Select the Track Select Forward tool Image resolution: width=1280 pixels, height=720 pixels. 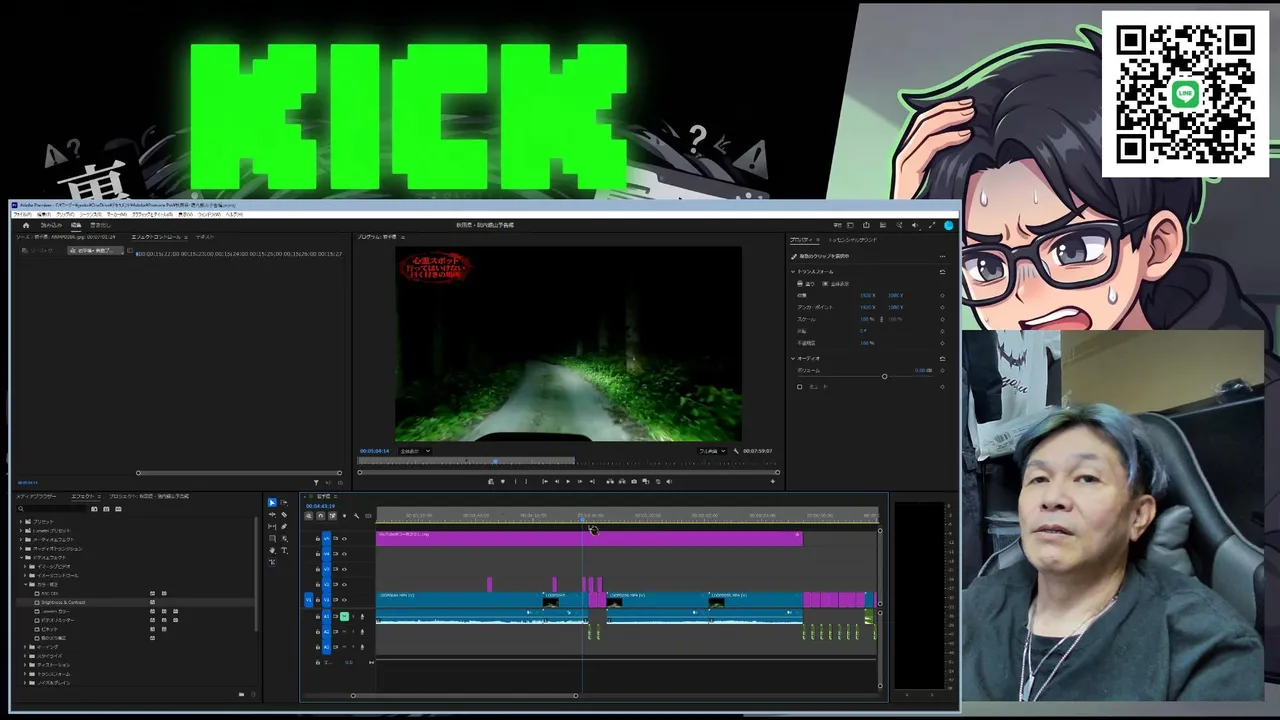click(x=284, y=502)
